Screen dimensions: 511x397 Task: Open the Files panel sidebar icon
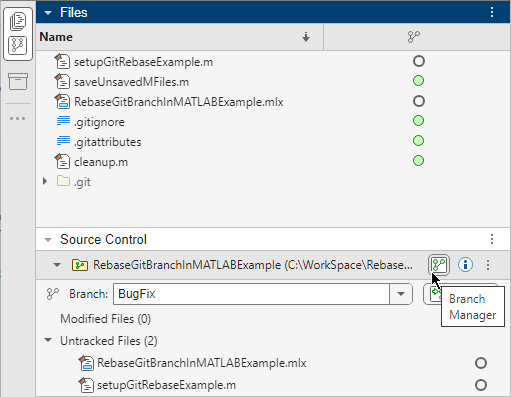[18, 21]
